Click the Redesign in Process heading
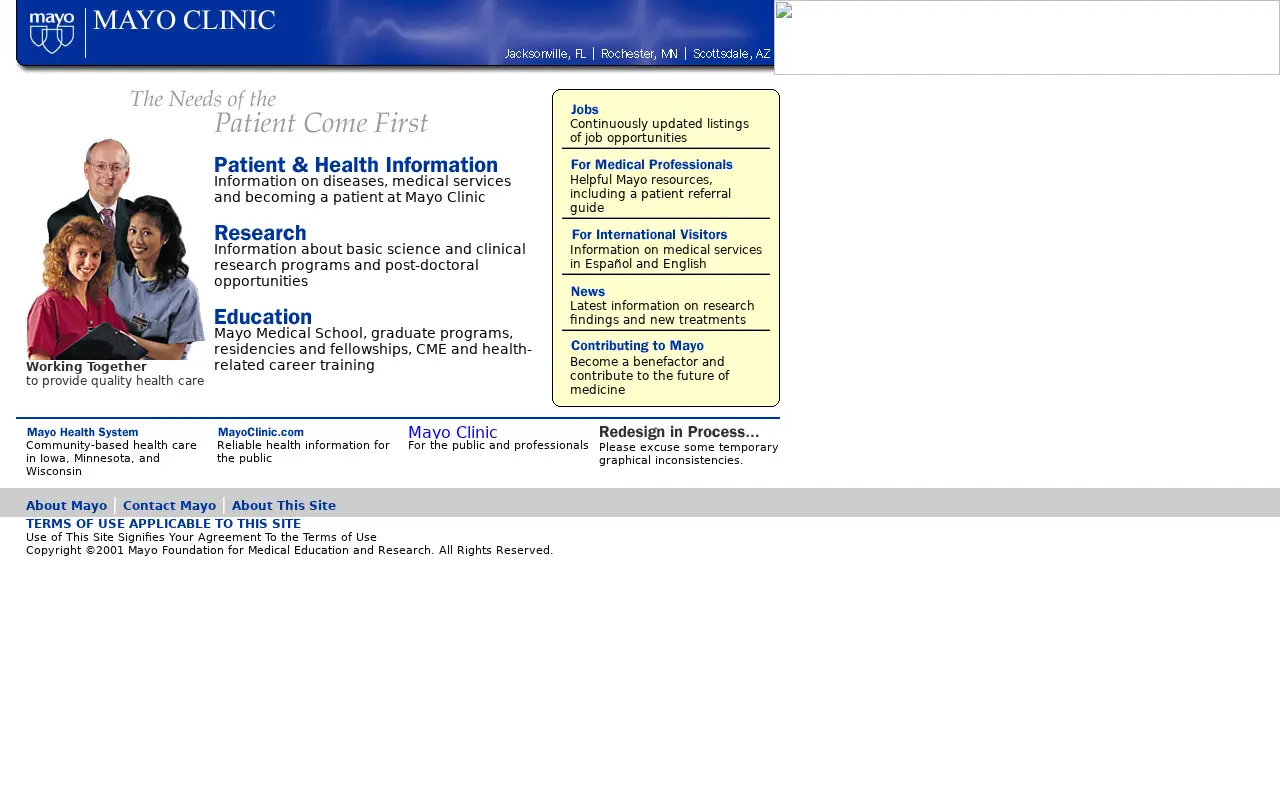This screenshot has height=800, width=1280. coord(679,432)
